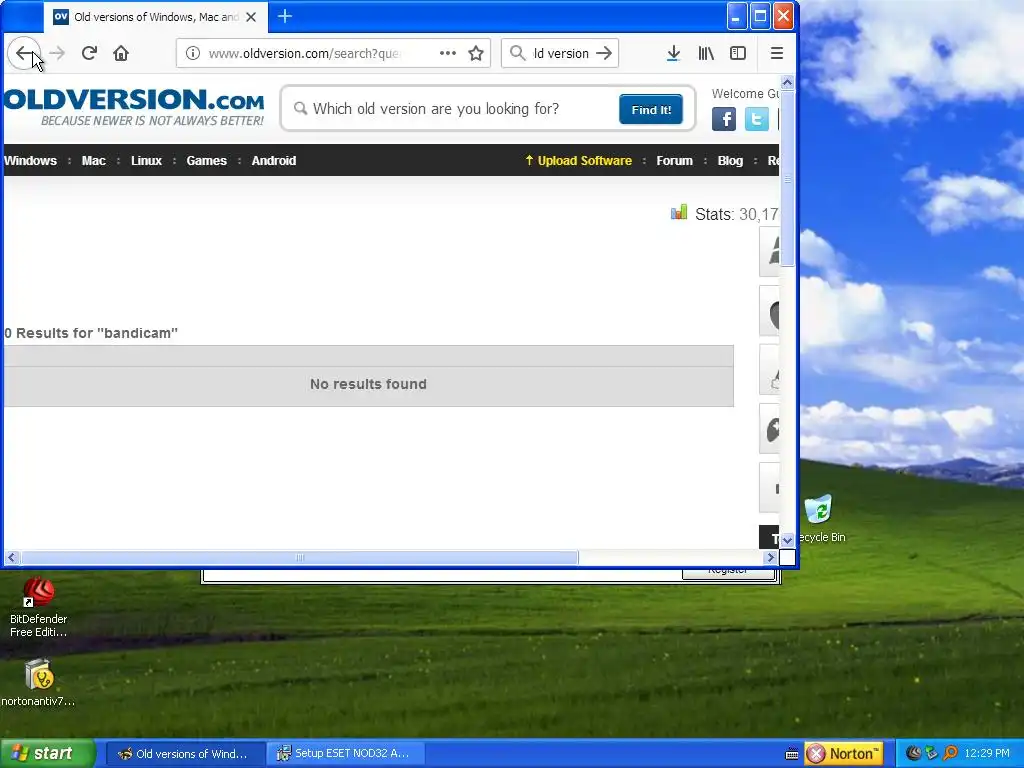This screenshot has width=1024, height=768.
Task: Close the Firefox window
Action: click(783, 17)
